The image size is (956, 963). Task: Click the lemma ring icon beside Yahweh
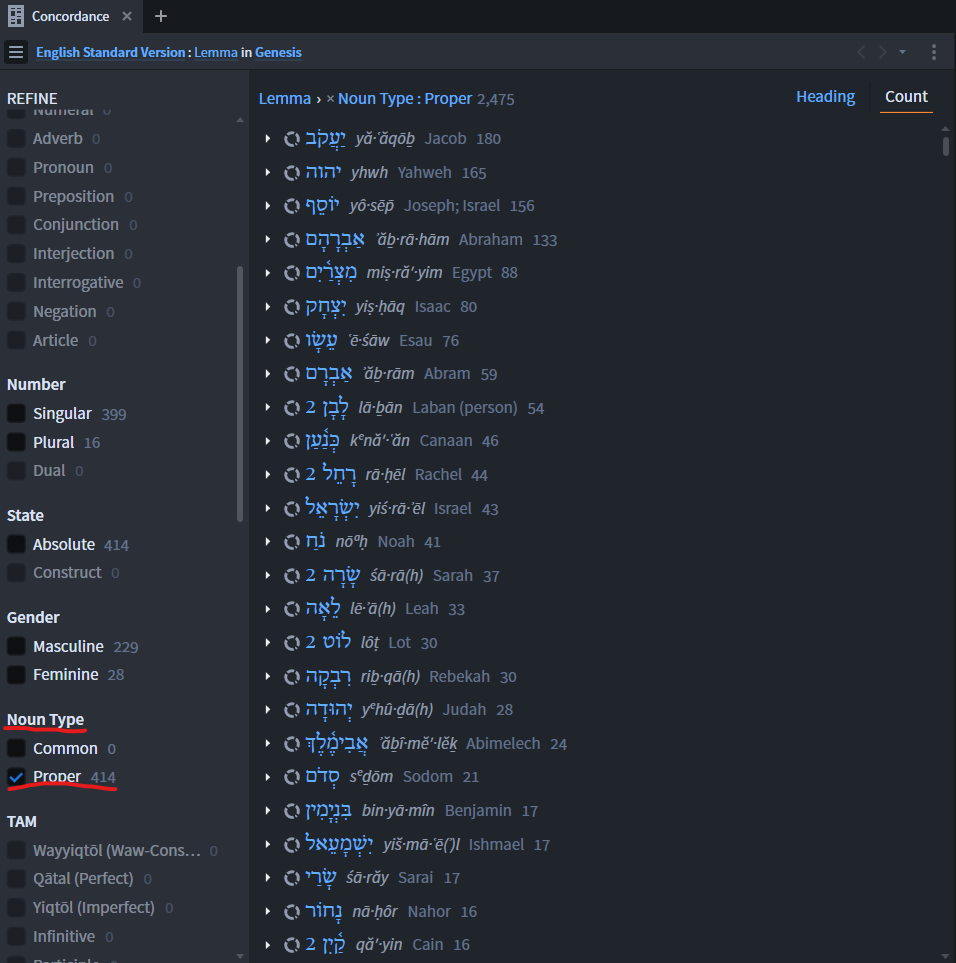click(x=292, y=173)
